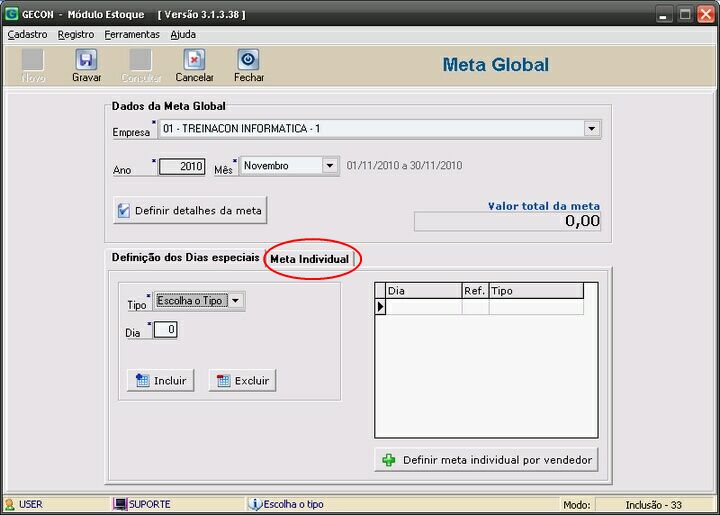This screenshot has width=720, height=515.
Task: Click the GECON app icon in title bar
Action: pyautogui.click(x=11, y=14)
